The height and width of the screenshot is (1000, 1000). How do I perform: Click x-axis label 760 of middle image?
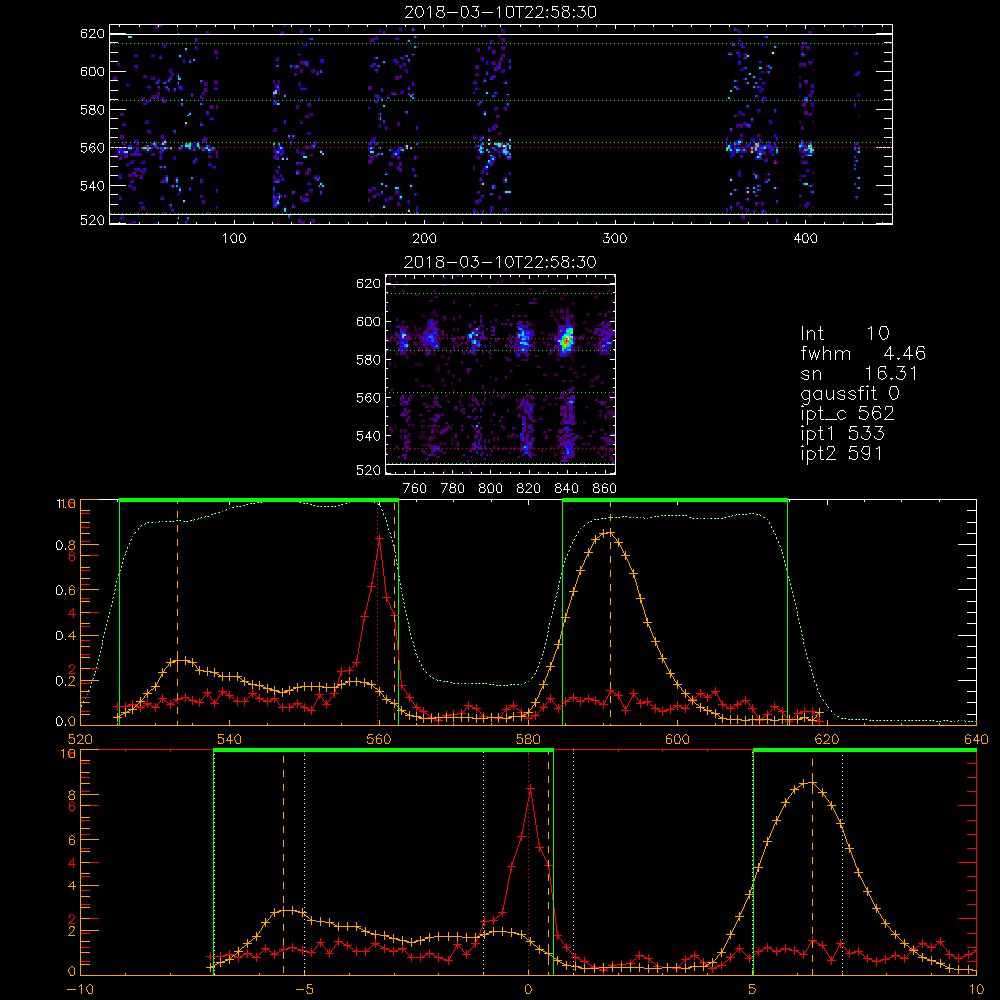[415, 489]
